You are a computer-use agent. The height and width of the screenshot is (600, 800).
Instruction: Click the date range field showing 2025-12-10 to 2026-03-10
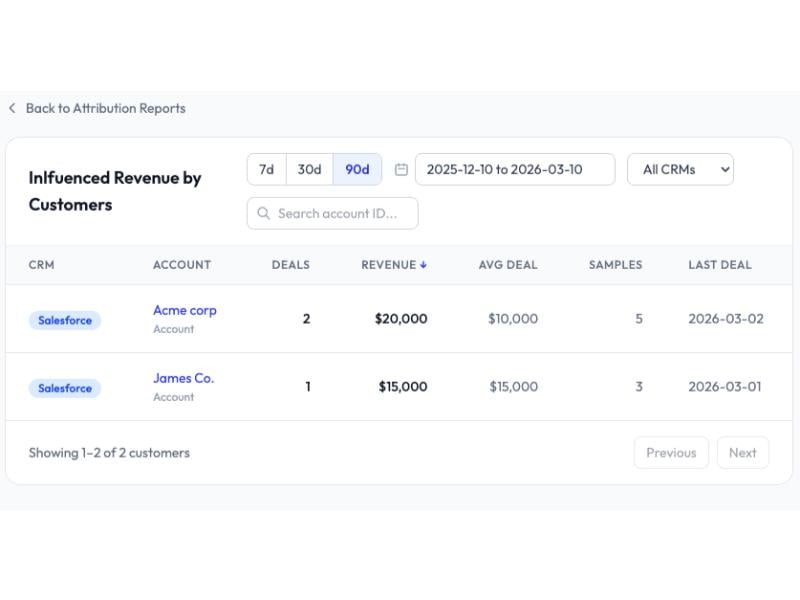(x=515, y=169)
